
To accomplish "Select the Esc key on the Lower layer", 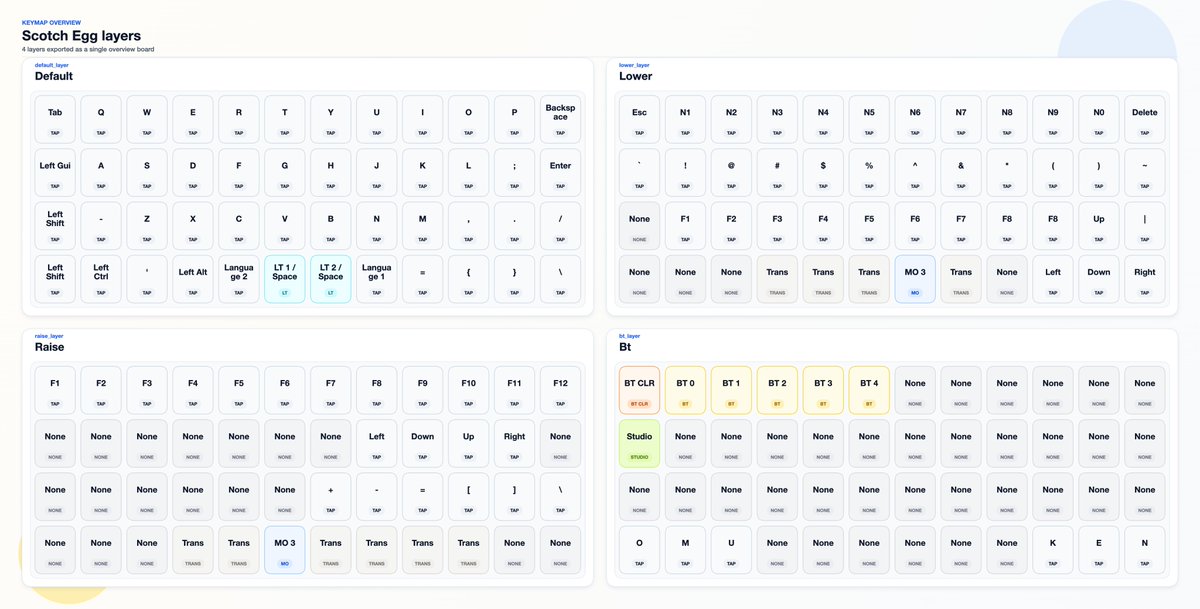I will (x=639, y=118).
